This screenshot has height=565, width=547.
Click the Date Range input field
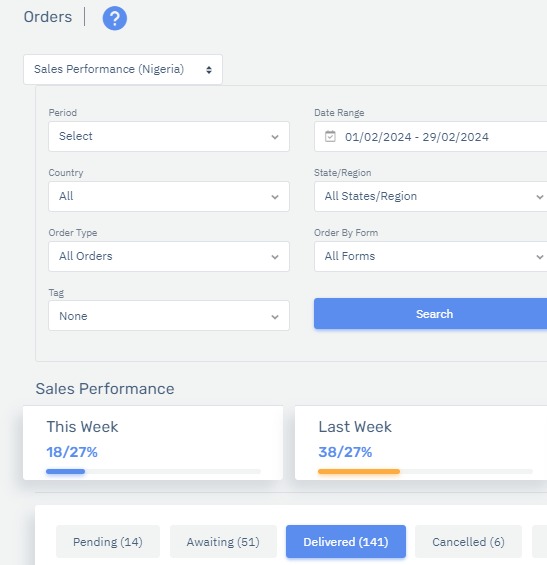pos(431,137)
